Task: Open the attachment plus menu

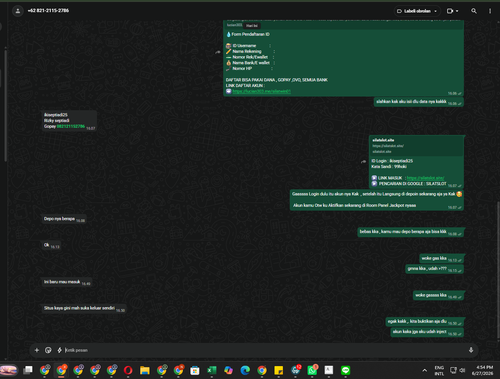Action: (x=37, y=350)
